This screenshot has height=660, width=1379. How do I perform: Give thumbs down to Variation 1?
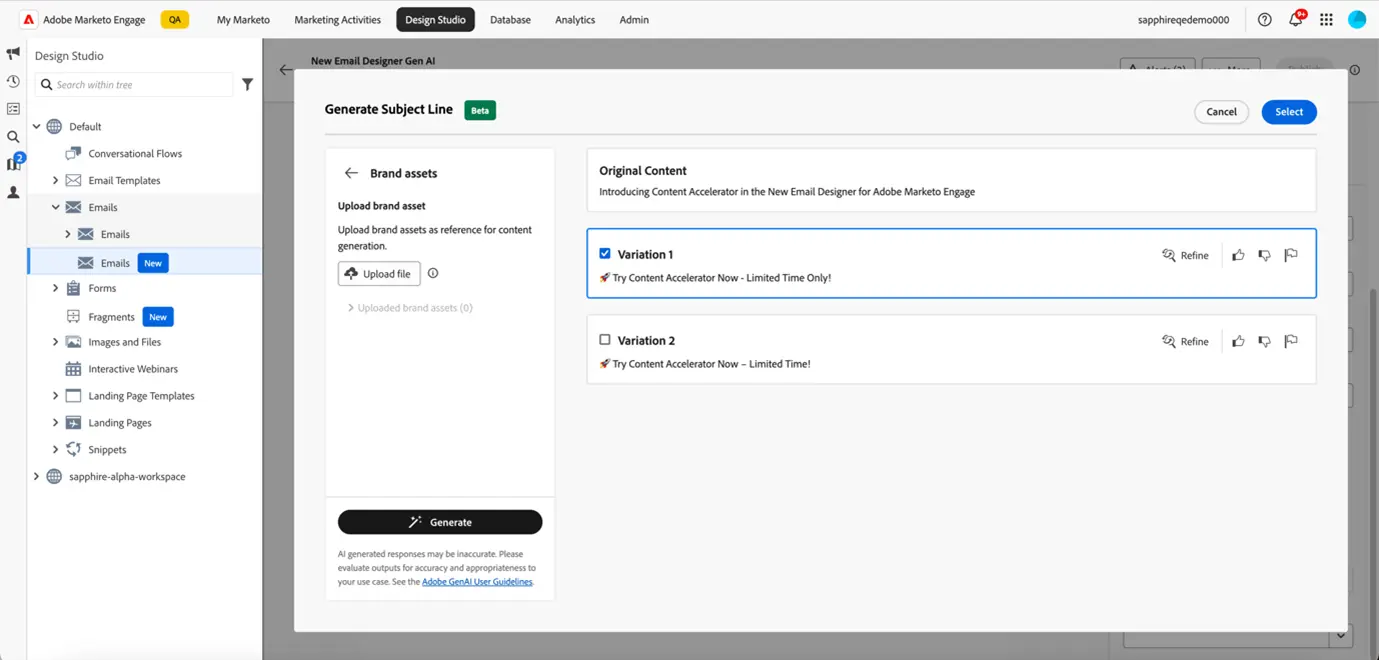pos(1264,255)
